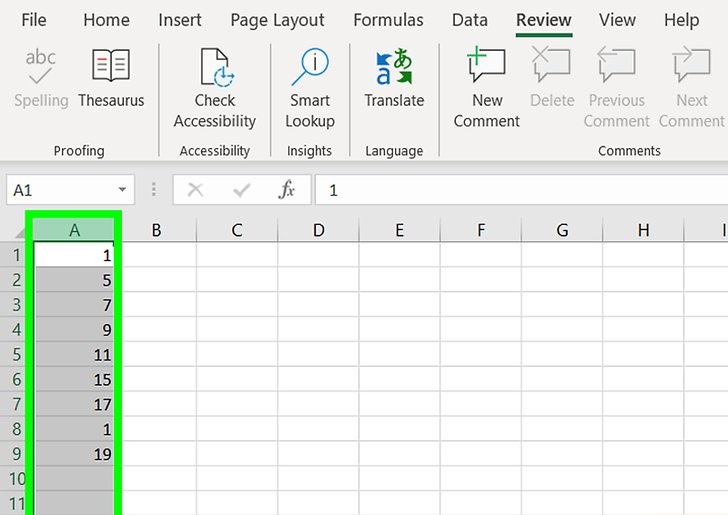Open the Thesaurus tool
The height and width of the screenshot is (515, 728).
(111, 67)
